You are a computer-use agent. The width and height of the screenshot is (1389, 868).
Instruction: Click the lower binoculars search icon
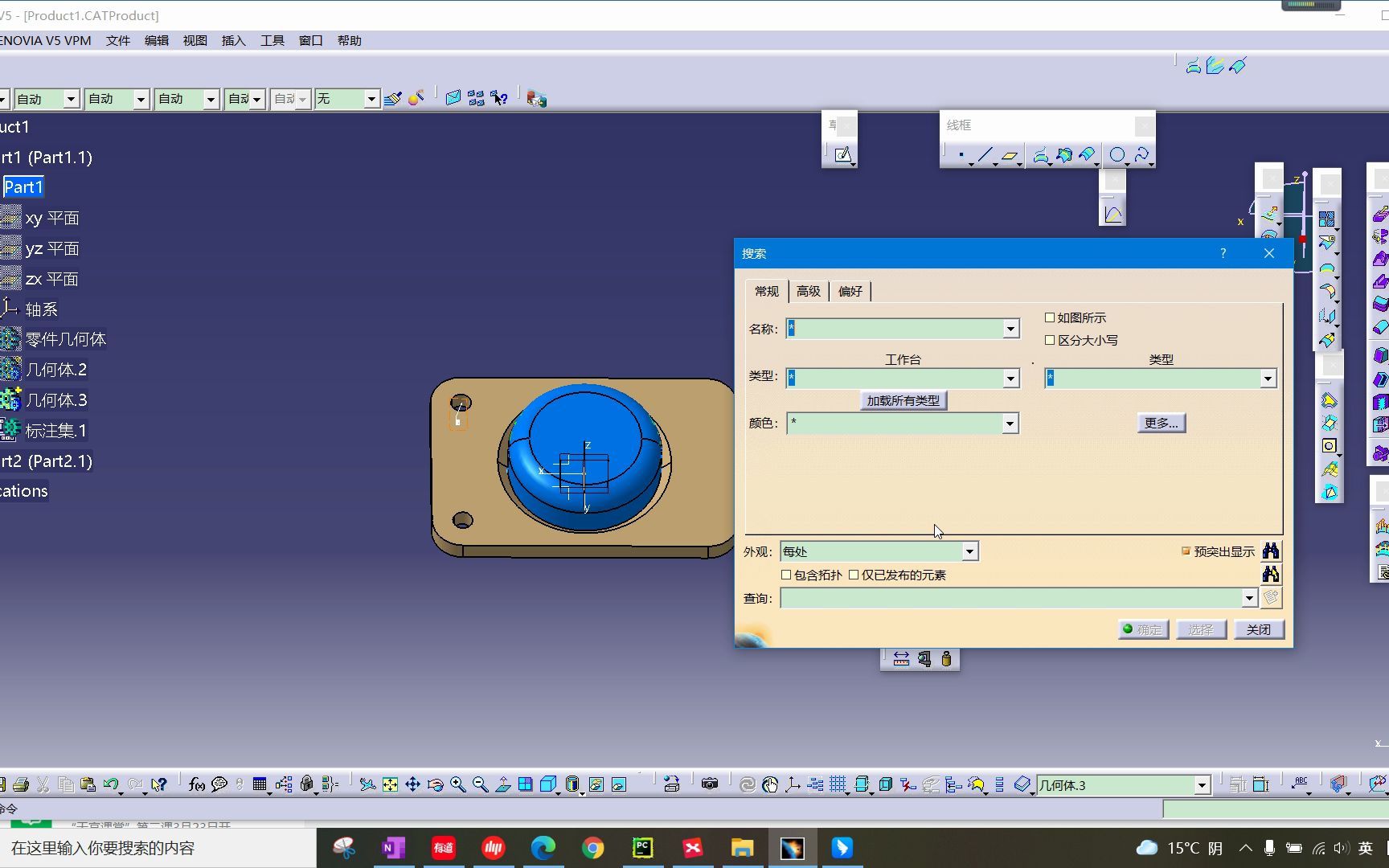pos(1270,574)
